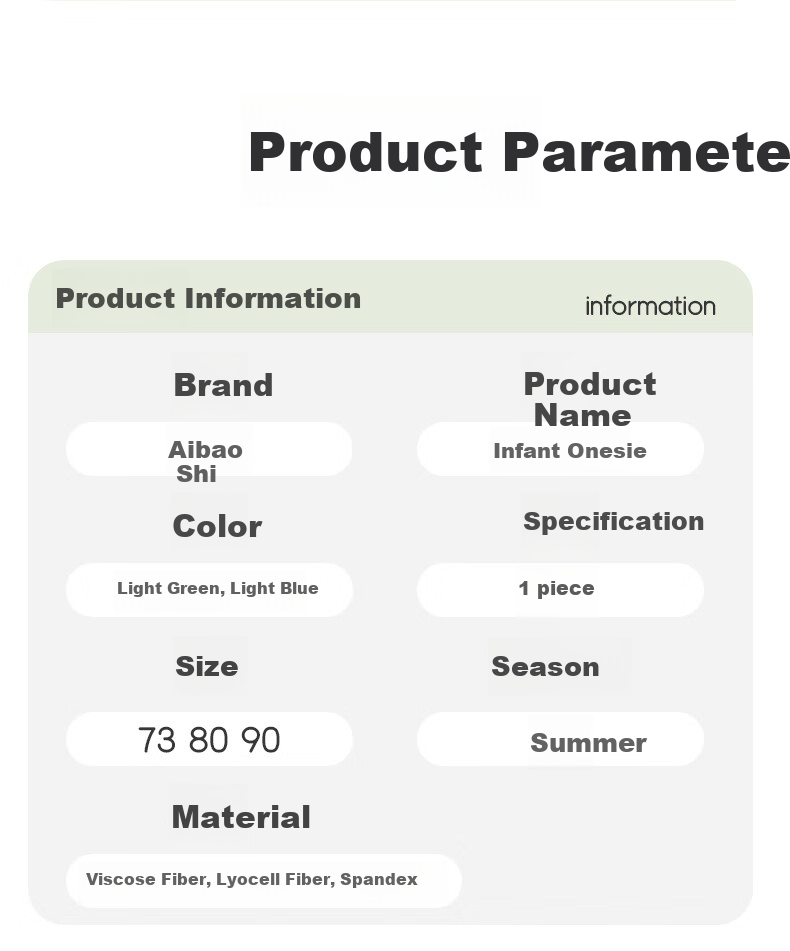Click the Size label
Viewport: 790px width, 951px height.
[x=207, y=667]
